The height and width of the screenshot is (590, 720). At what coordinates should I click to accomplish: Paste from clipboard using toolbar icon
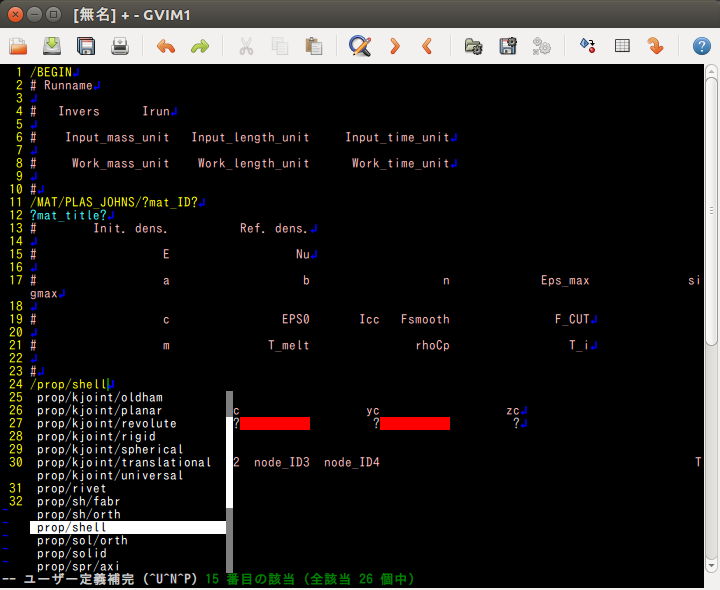tap(314, 46)
